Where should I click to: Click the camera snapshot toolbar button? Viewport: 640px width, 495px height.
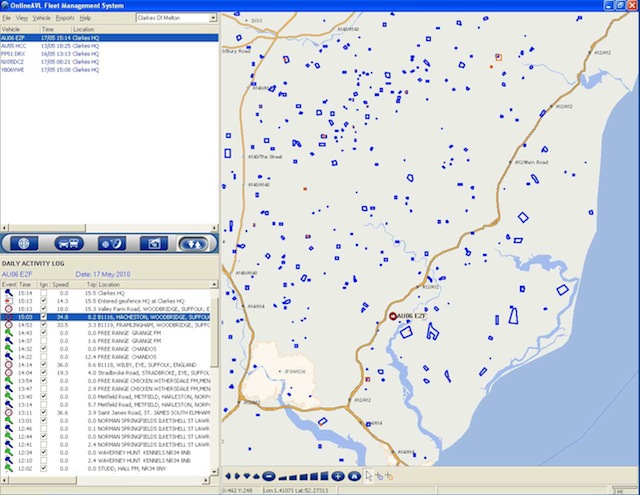coord(153,243)
